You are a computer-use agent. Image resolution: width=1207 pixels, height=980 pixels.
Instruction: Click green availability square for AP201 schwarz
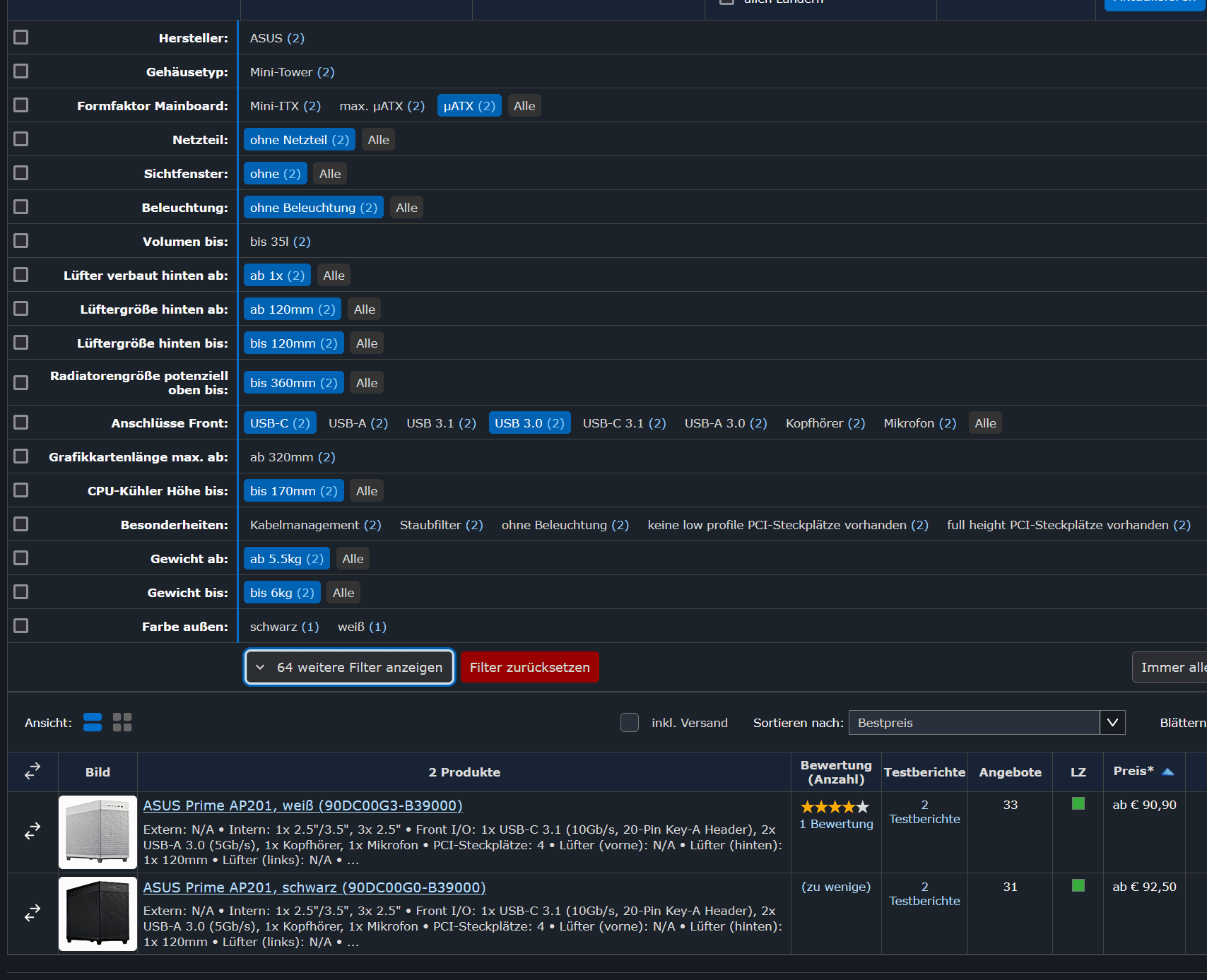(x=1078, y=885)
